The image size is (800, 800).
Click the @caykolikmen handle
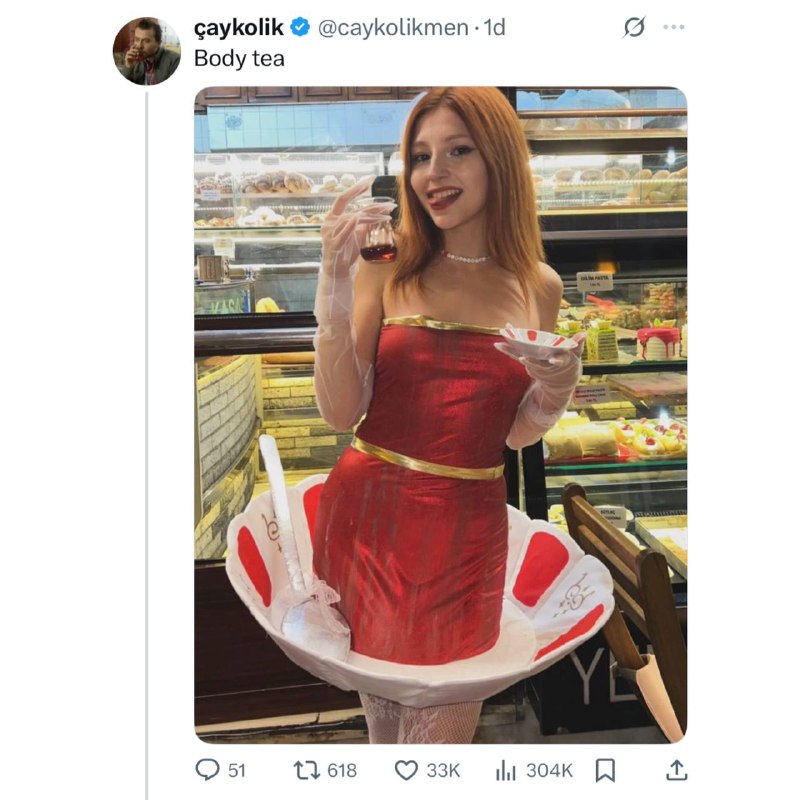click(393, 28)
